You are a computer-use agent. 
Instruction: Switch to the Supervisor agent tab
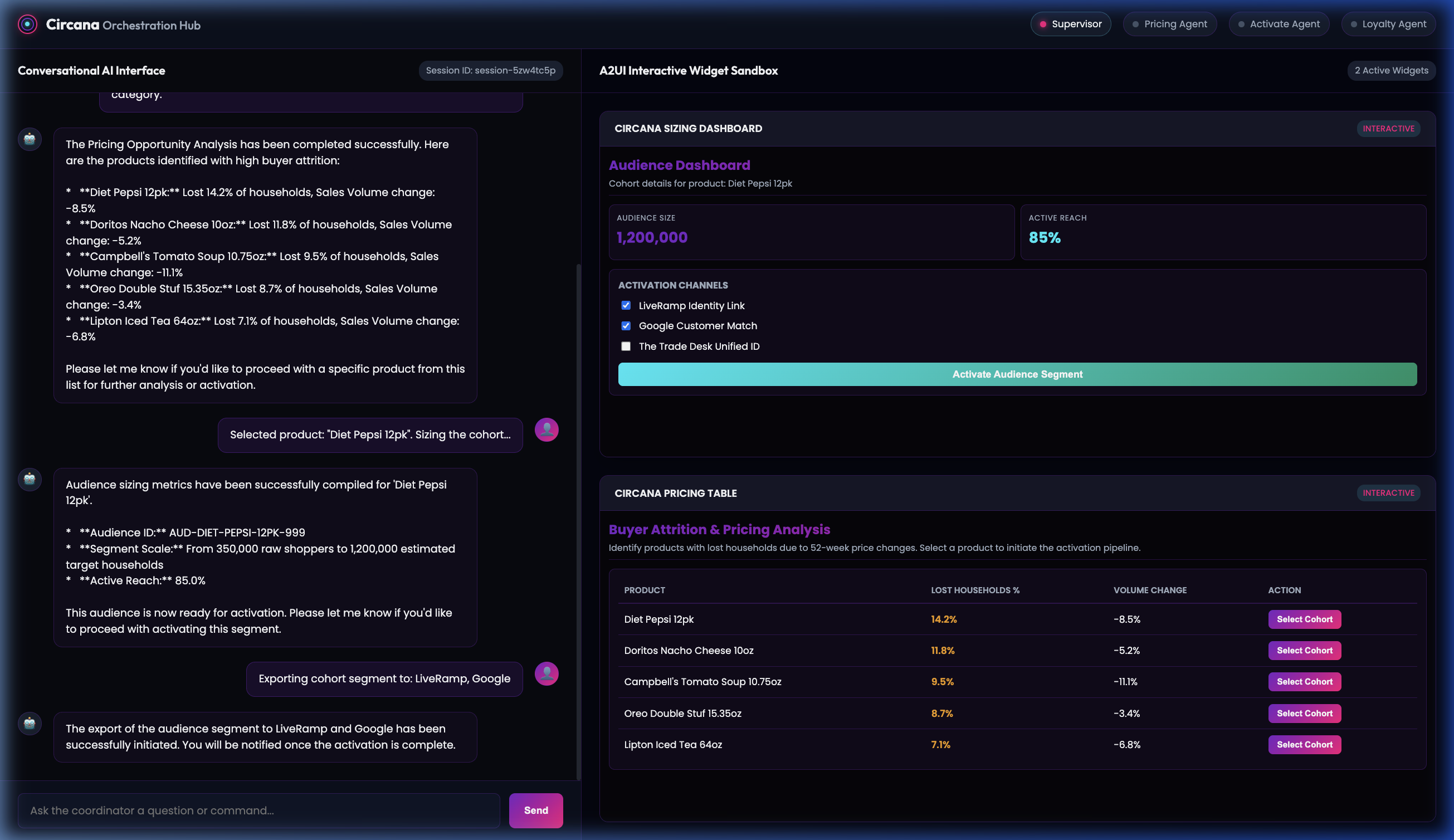1071,25
